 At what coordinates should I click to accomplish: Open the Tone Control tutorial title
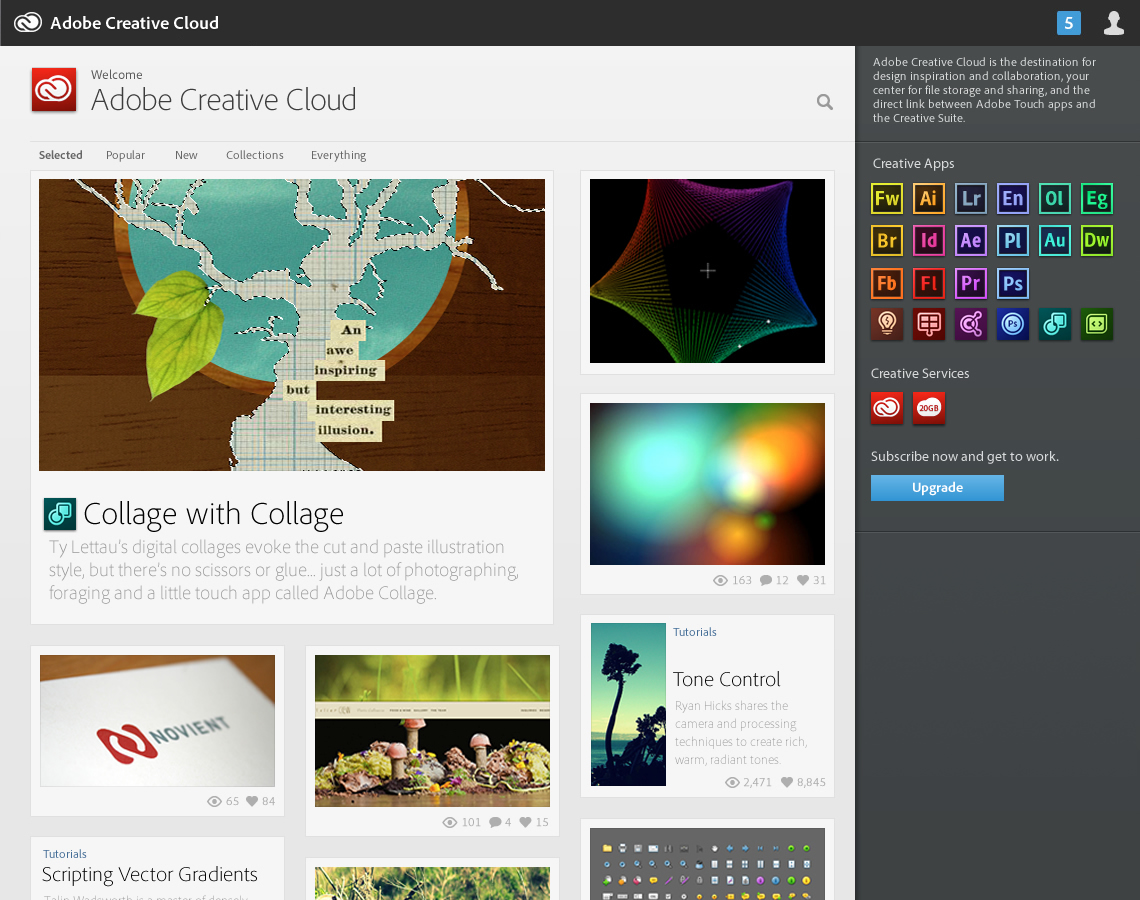(726, 679)
